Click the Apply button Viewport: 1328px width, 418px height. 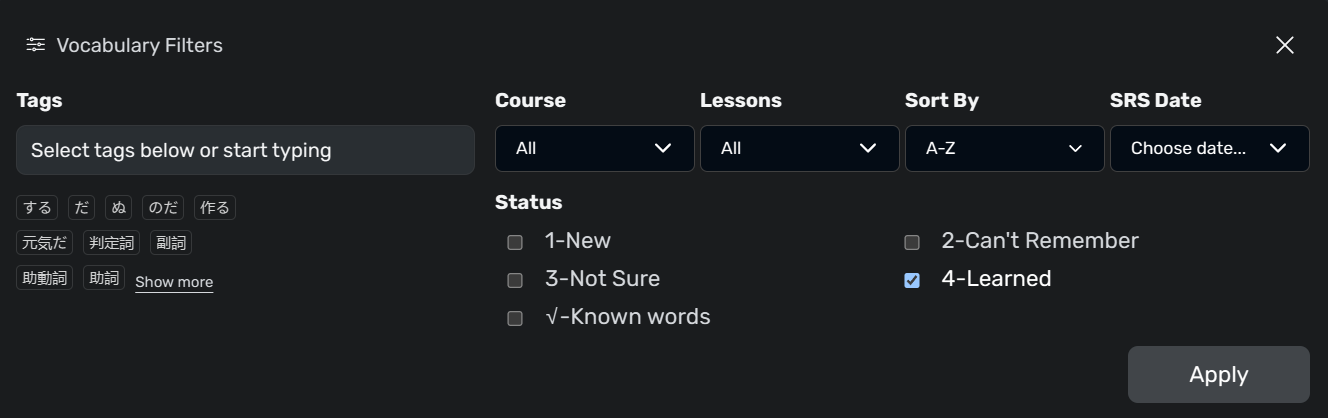[1219, 375]
